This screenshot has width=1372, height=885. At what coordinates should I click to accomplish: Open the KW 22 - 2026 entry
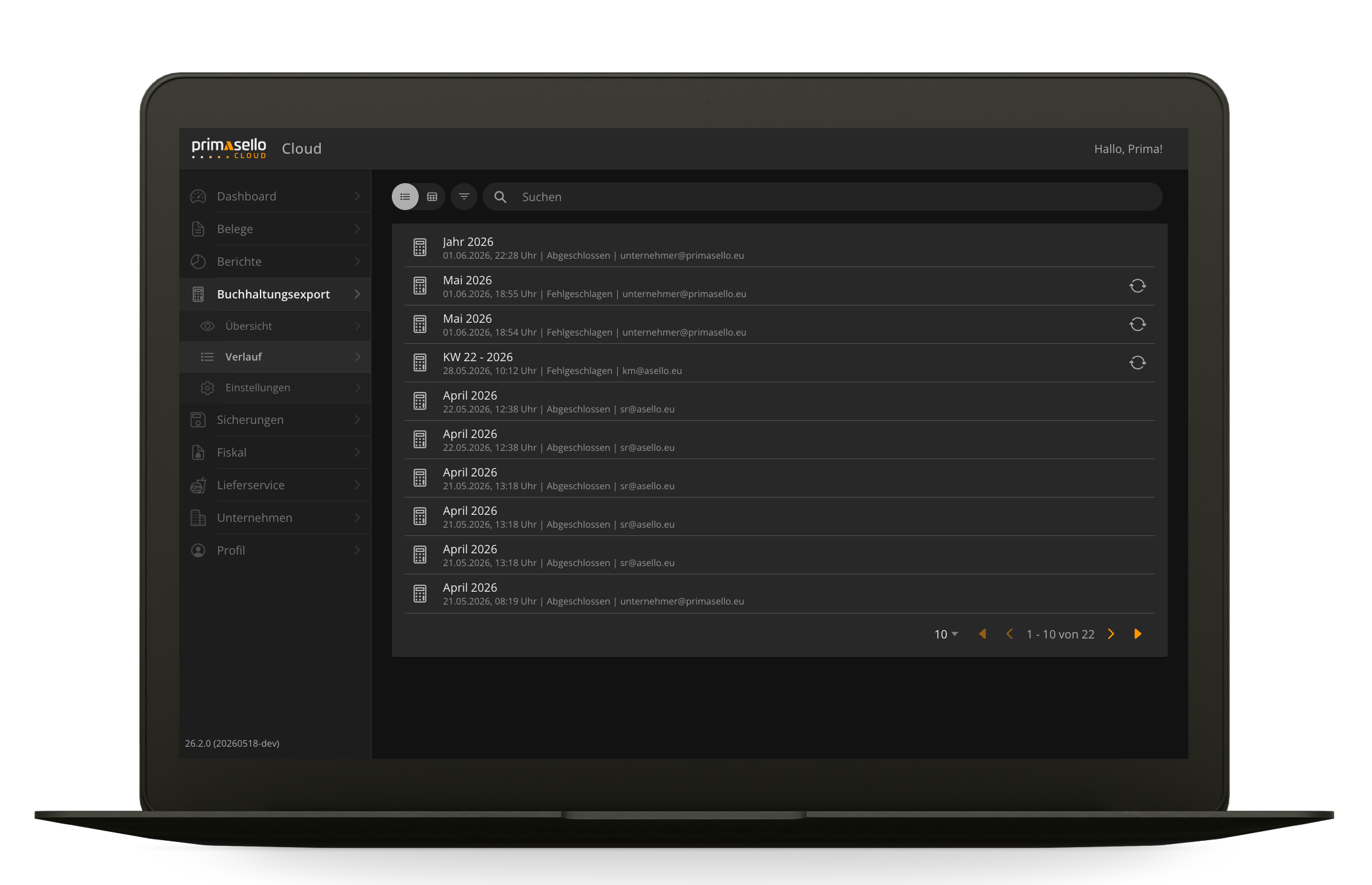tap(780, 363)
